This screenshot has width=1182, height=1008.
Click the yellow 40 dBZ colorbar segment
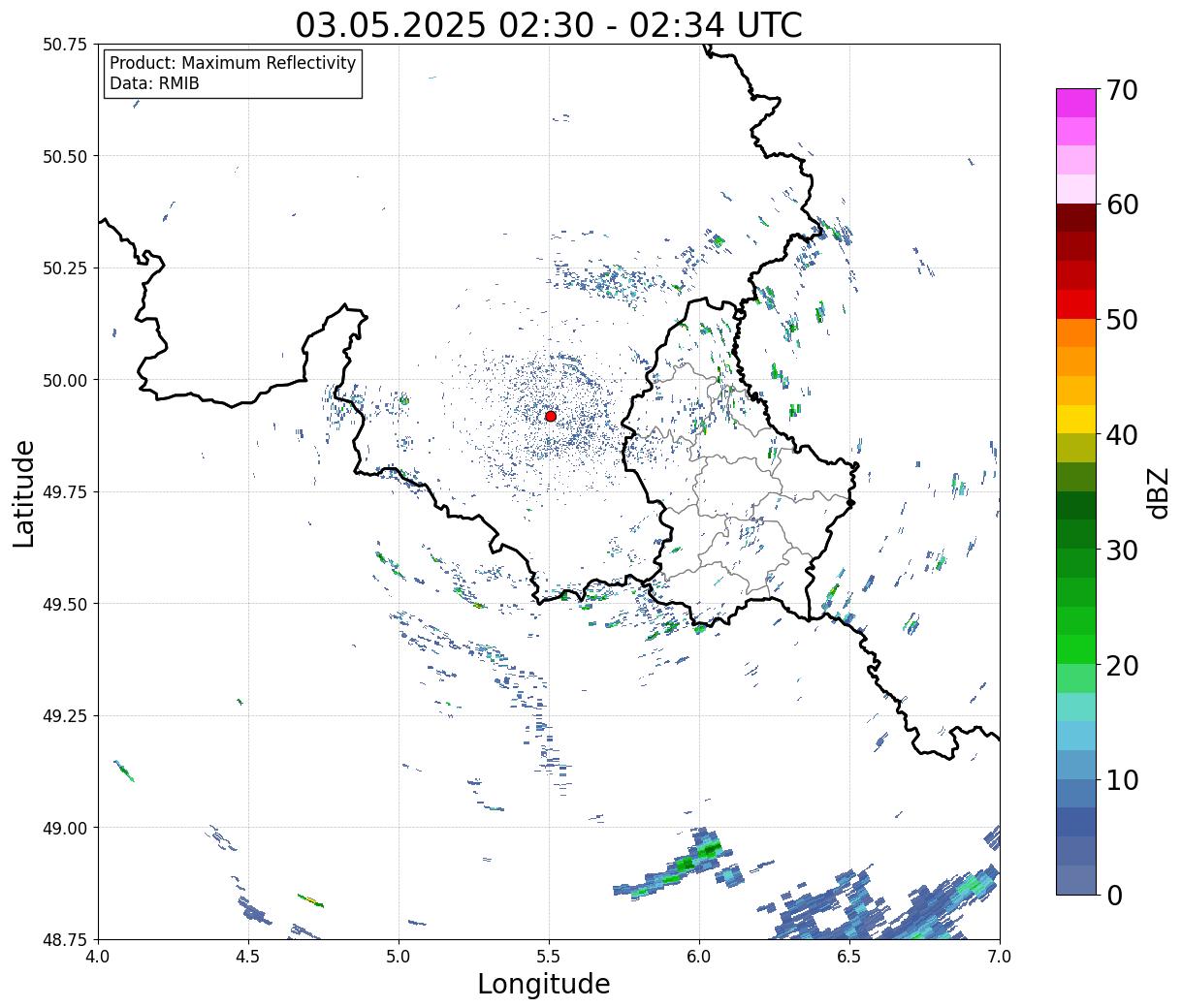[1076, 419]
